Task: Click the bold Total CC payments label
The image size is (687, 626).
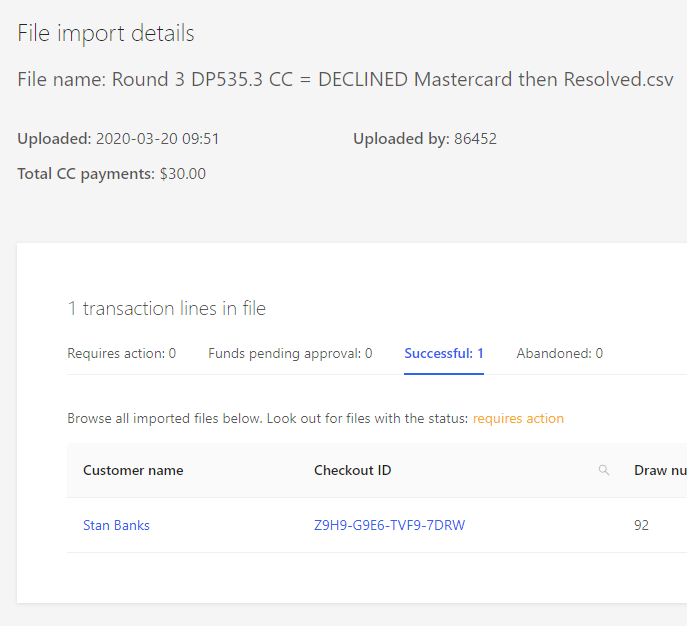Action: tap(86, 174)
